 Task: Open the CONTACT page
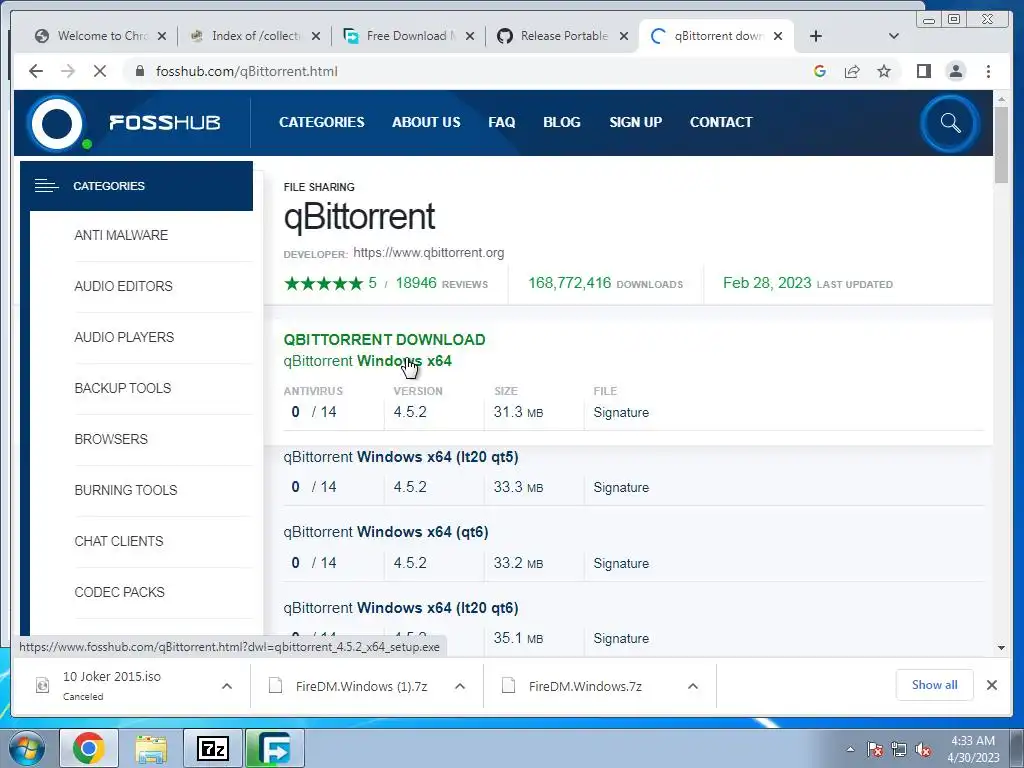721,122
